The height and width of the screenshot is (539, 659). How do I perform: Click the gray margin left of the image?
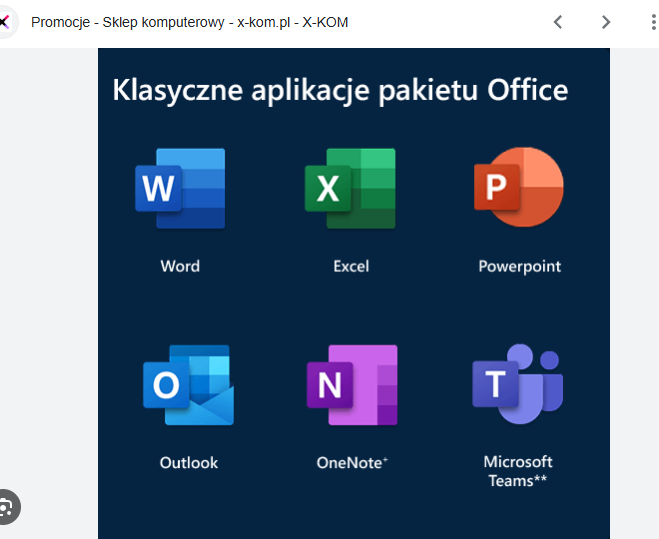tap(48, 300)
